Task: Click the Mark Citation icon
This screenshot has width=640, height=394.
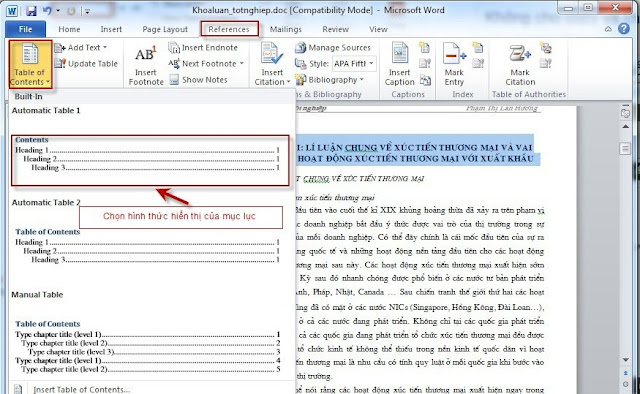Action: coord(520,65)
